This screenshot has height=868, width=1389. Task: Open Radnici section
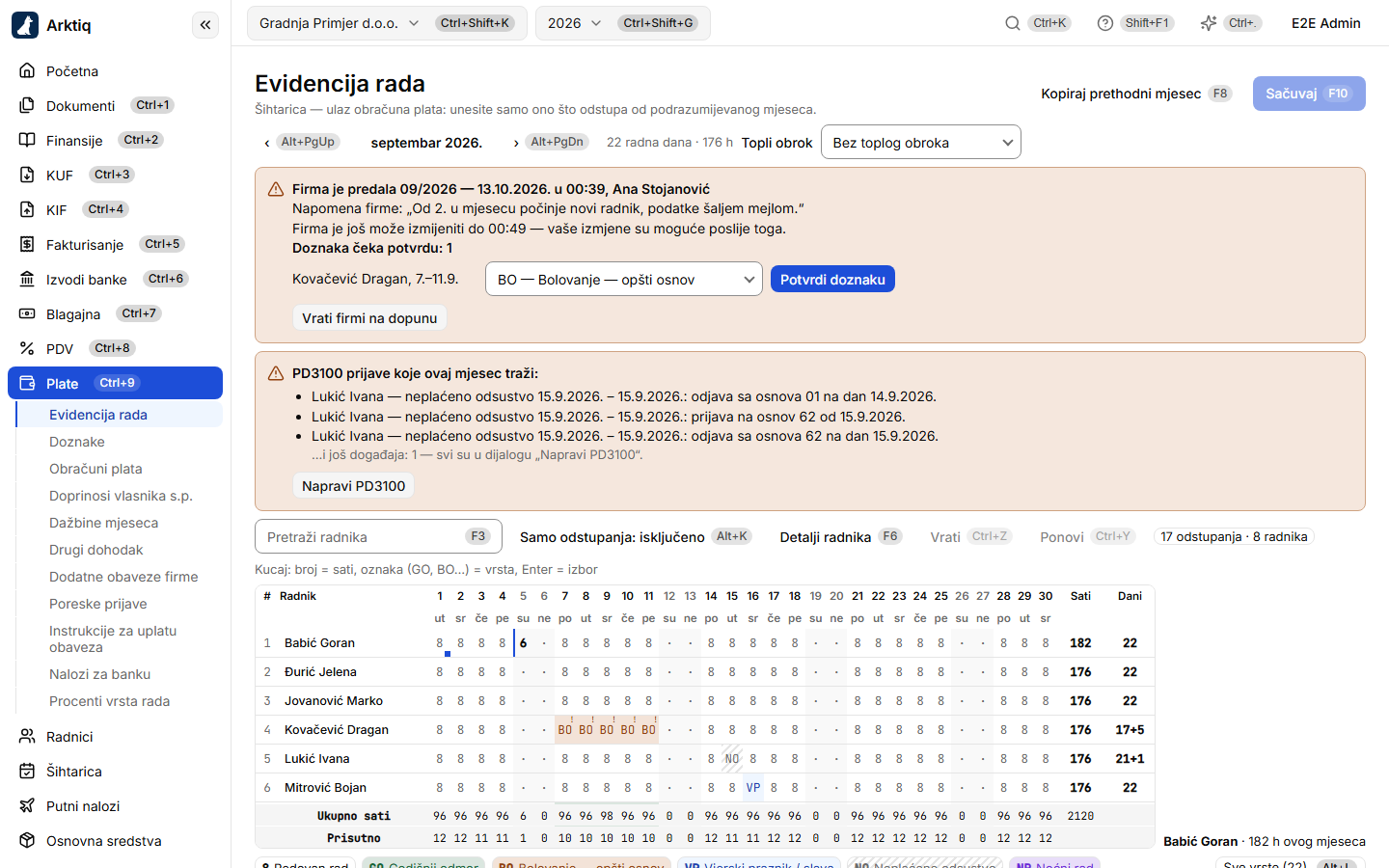(x=115, y=737)
